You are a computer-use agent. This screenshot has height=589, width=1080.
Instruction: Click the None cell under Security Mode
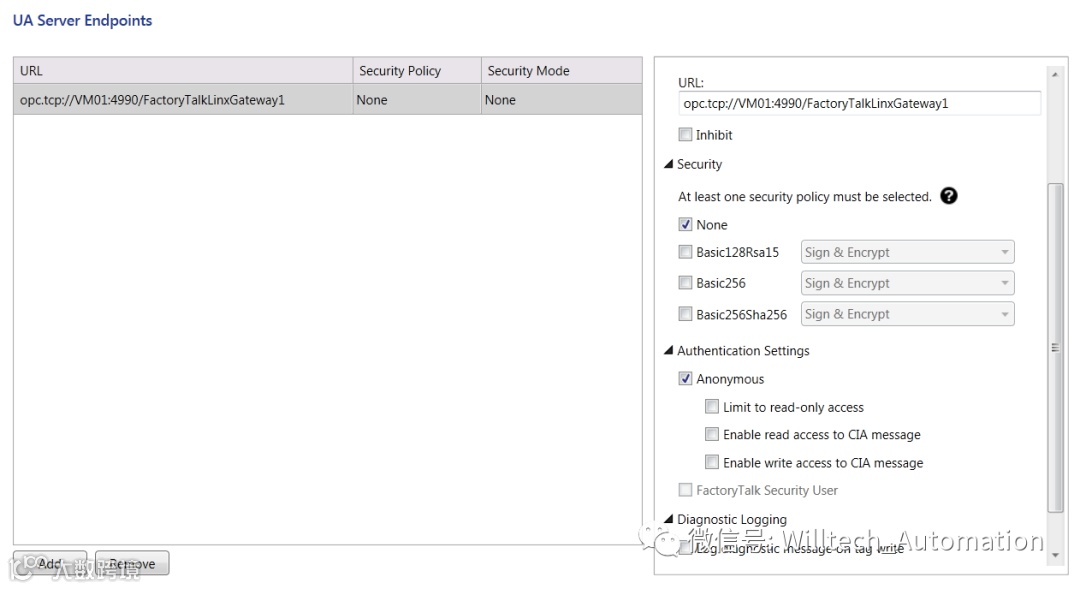tap(561, 100)
